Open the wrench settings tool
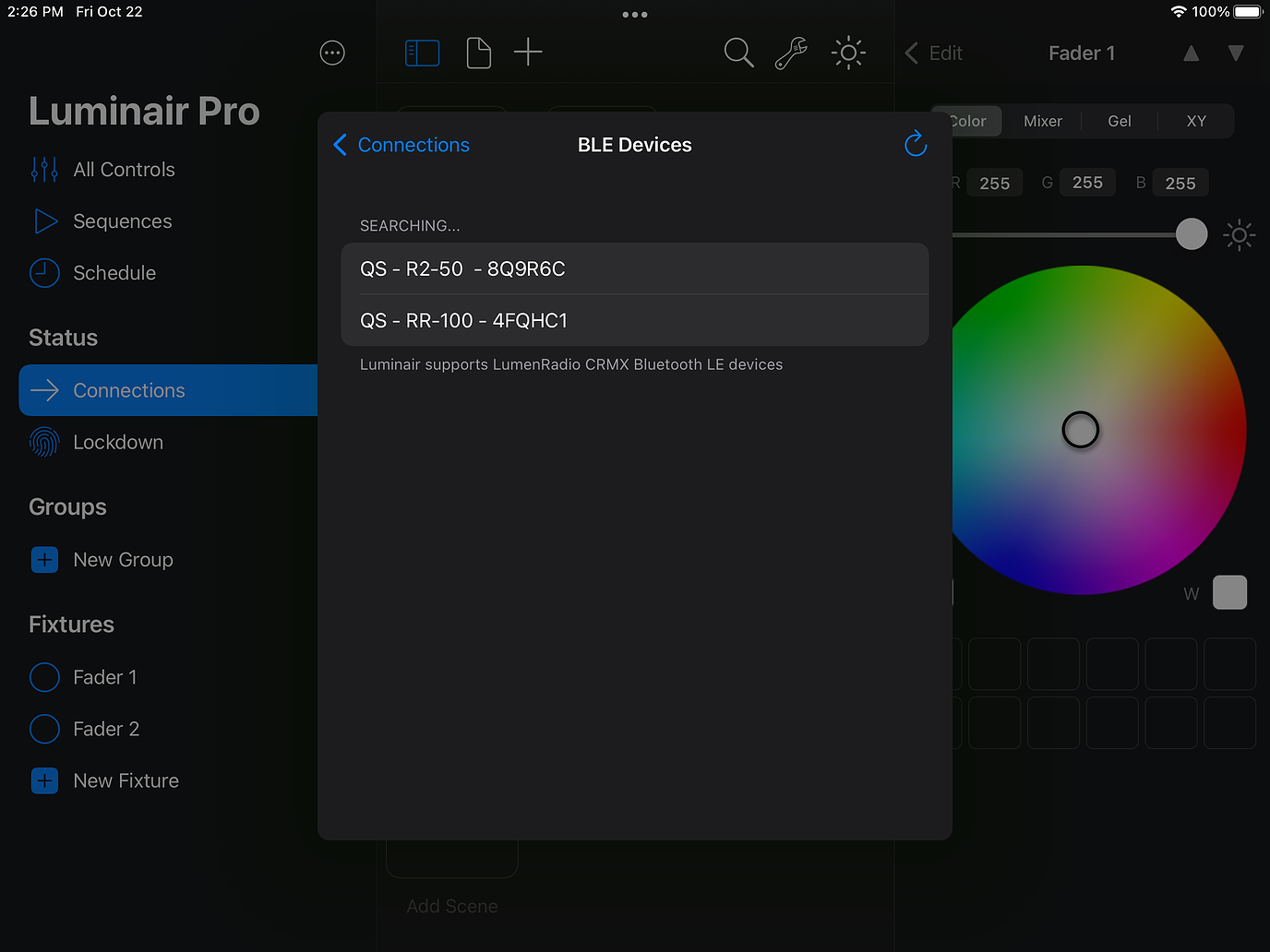The width and height of the screenshot is (1270, 952). click(791, 54)
